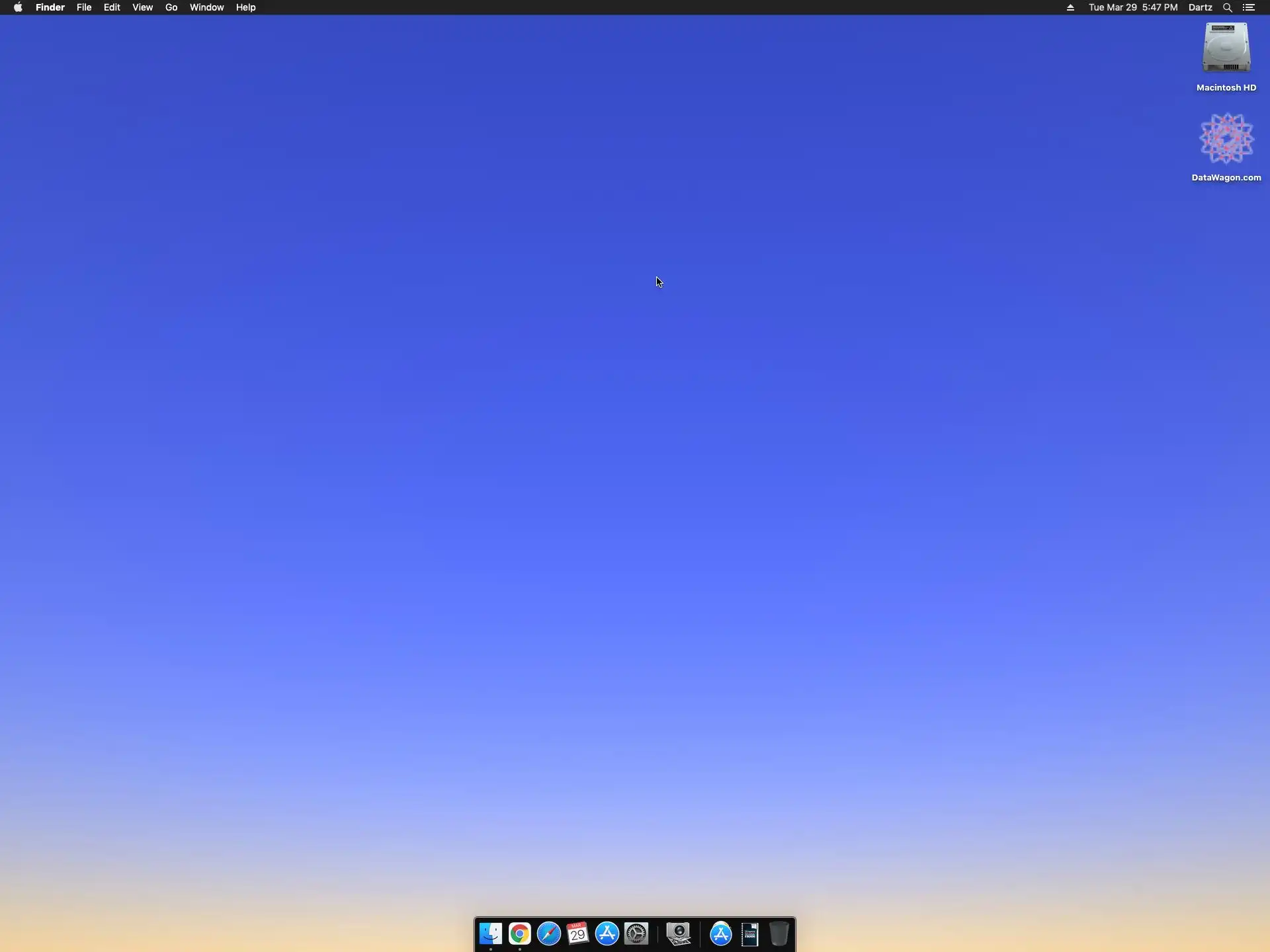This screenshot has height=952, width=1270.
Task: Open the Calendar app showing 29
Action: pyautogui.click(x=578, y=933)
